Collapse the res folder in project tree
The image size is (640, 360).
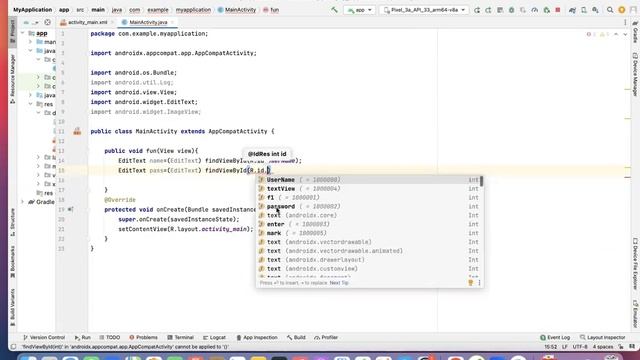coord(31,104)
